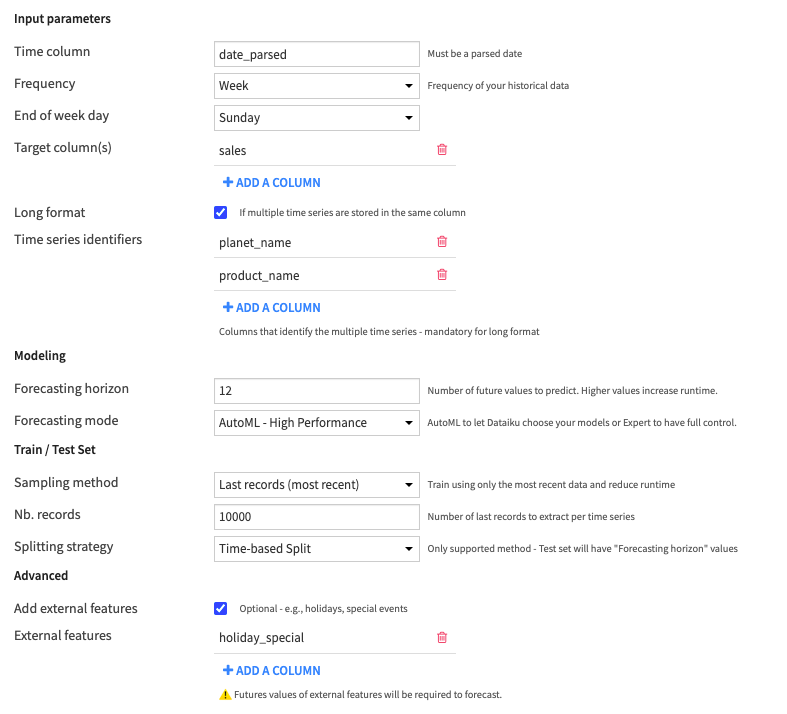Add a column under External features
The image size is (787, 714).
(272, 671)
